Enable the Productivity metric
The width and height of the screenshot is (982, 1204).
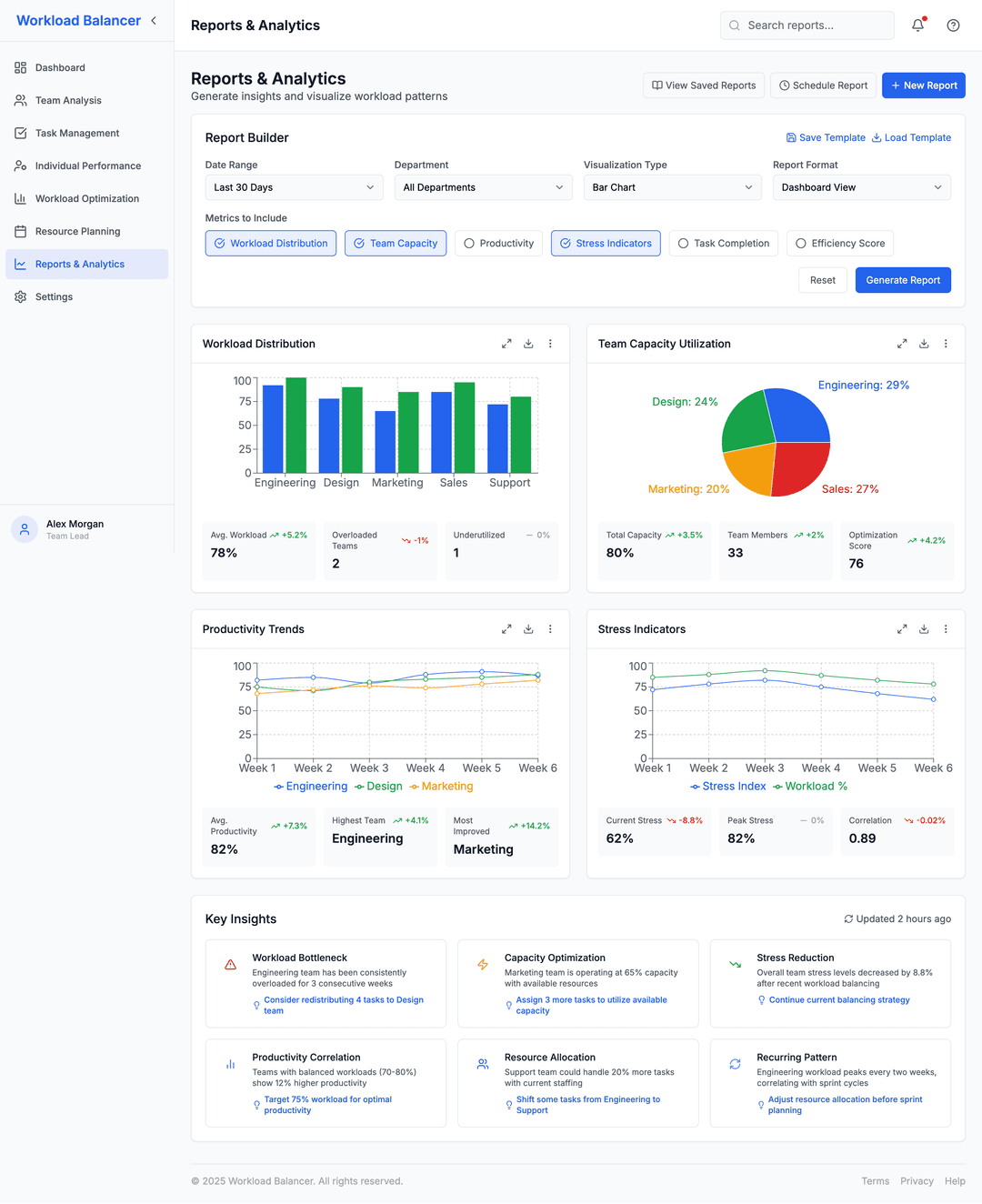coord(498,243)
